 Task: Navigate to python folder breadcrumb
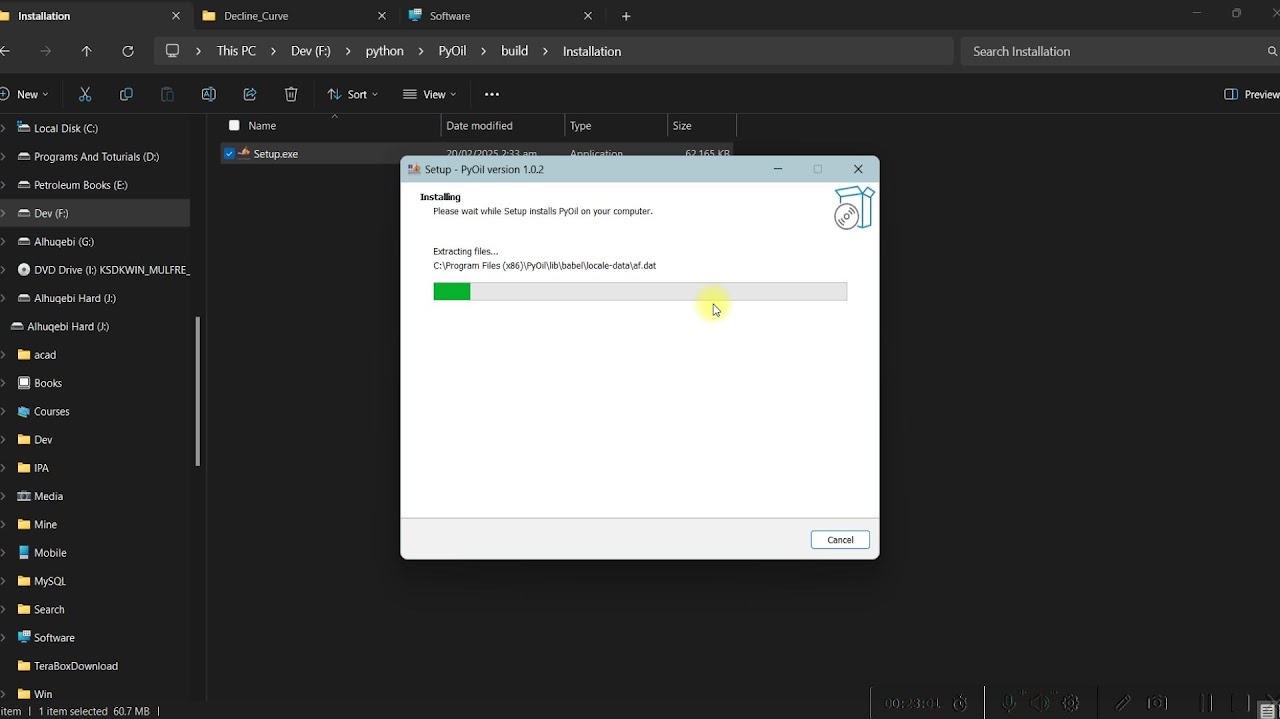pyautogui.click(x=385, y=51)
